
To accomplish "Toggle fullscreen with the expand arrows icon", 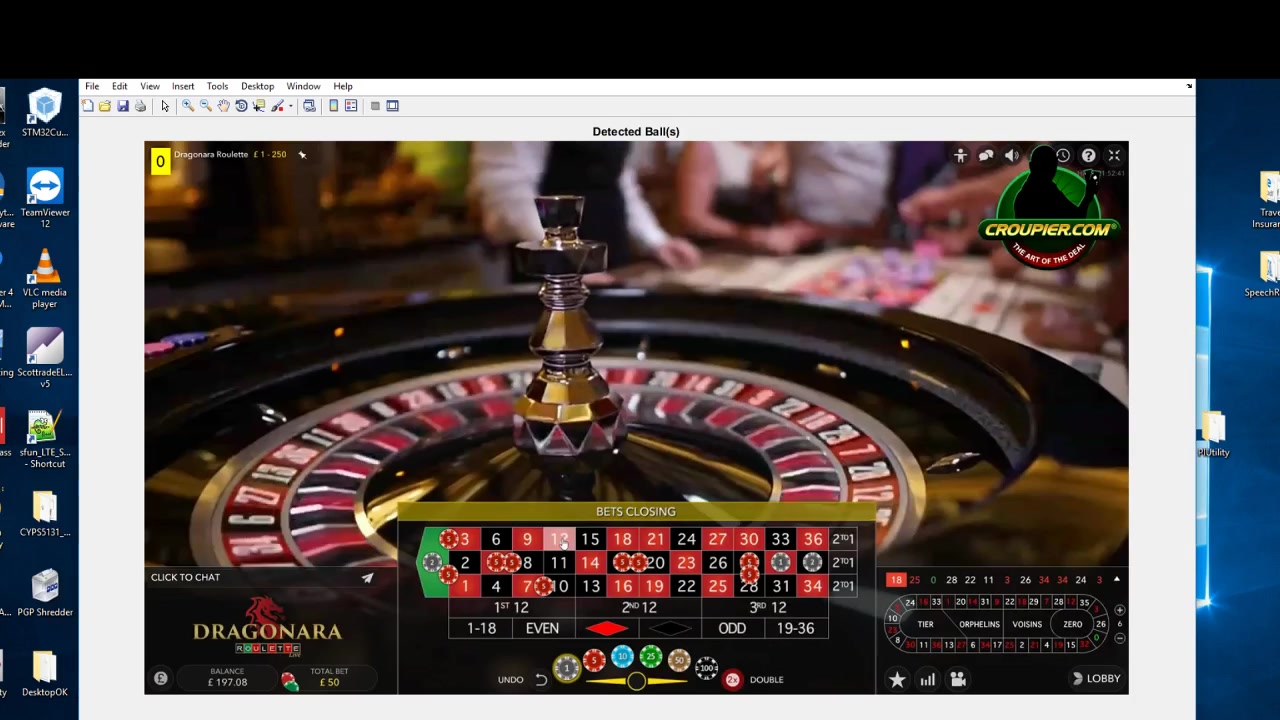I will (1114, 155).
